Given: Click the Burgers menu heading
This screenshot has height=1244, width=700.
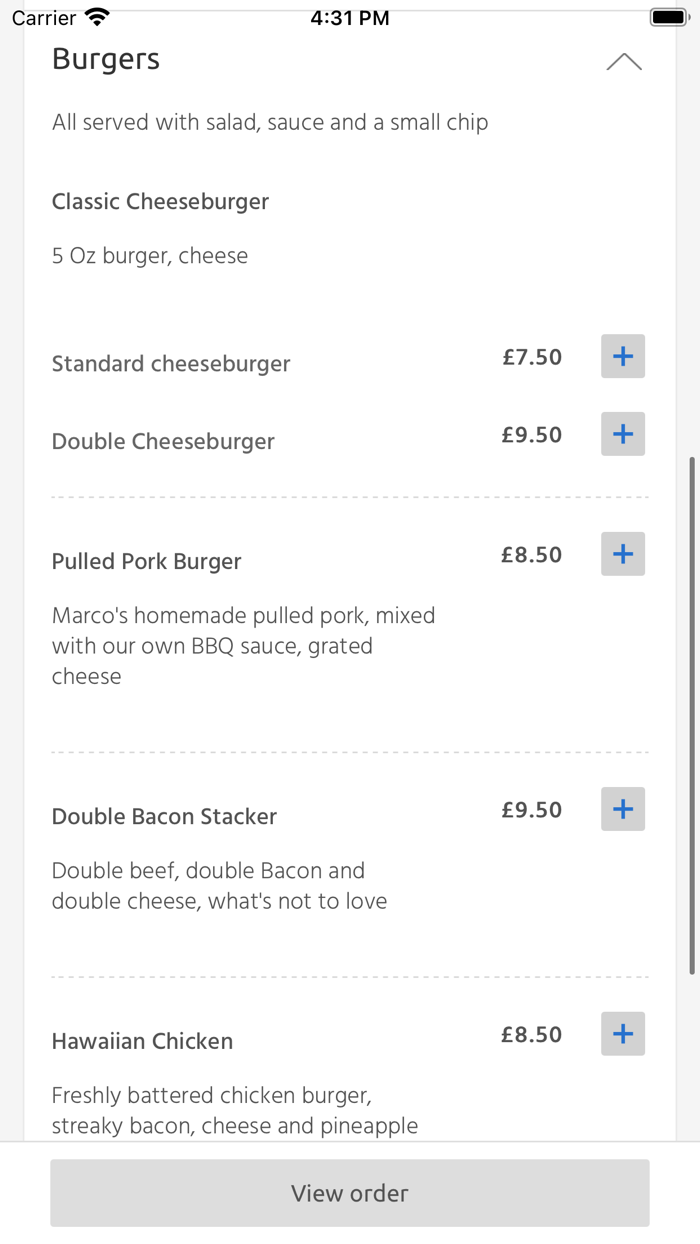Looking at the screenshot, I should pyautogui.click(x=105, y=60).
